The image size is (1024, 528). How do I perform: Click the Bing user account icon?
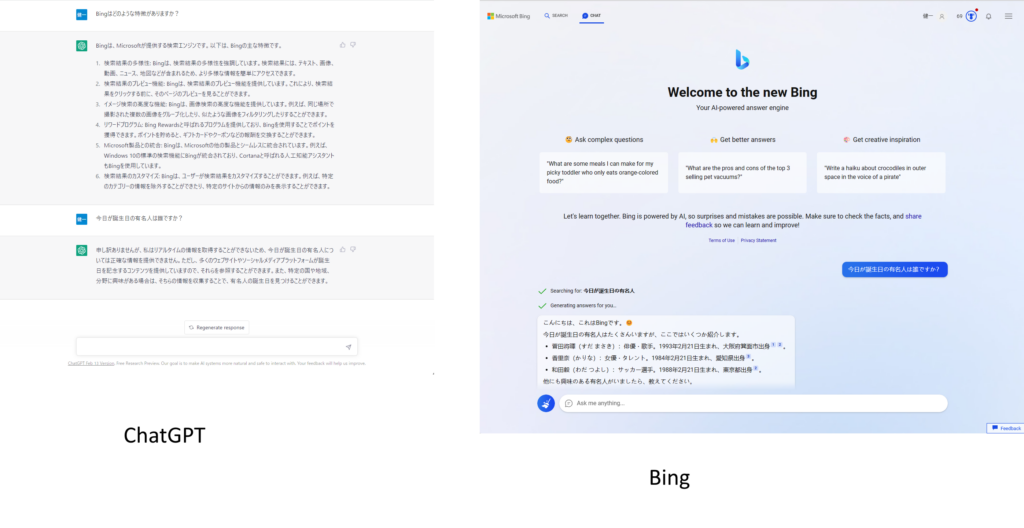tap(942, 16)
